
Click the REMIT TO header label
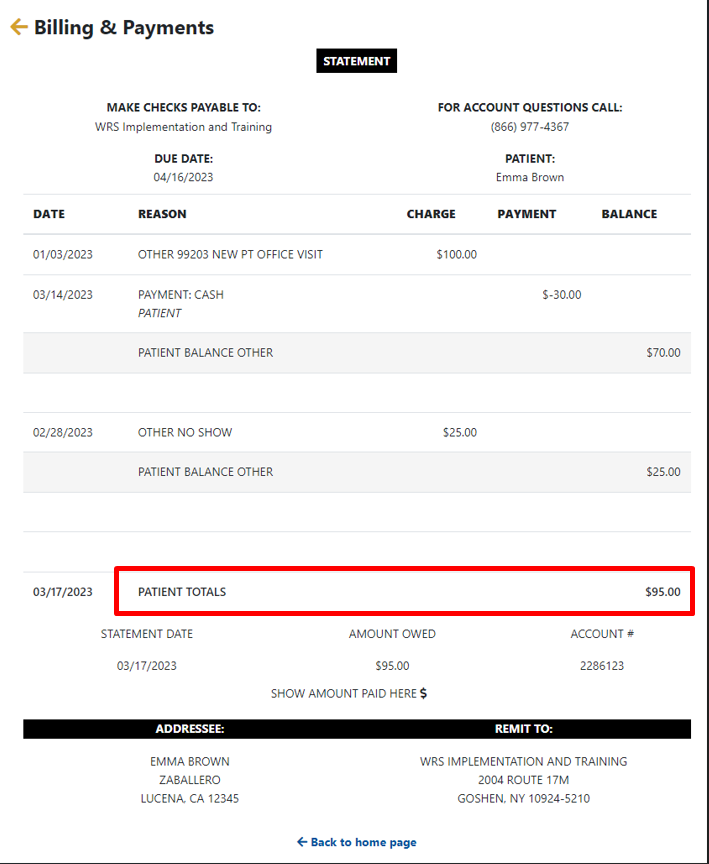[x=523, y=729]
